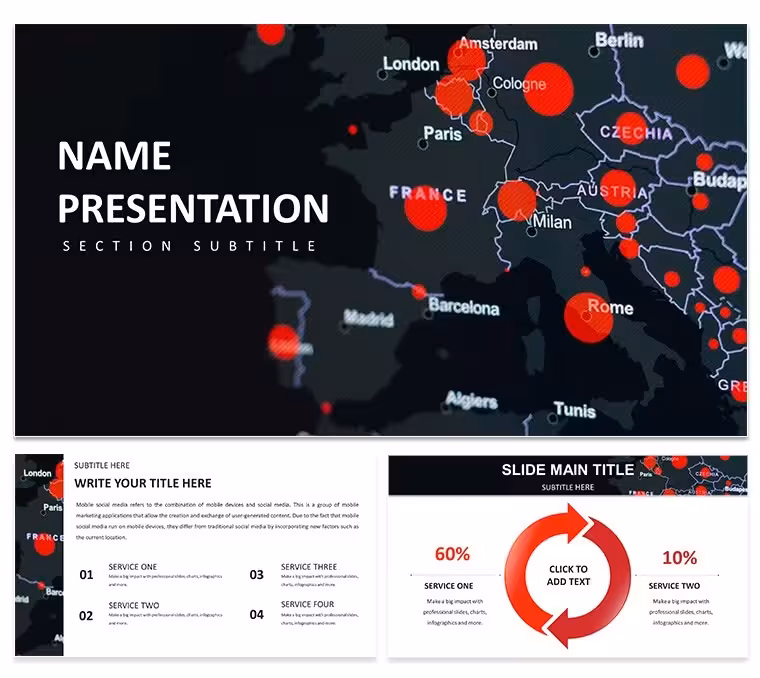Click the '10%' value

680,558
